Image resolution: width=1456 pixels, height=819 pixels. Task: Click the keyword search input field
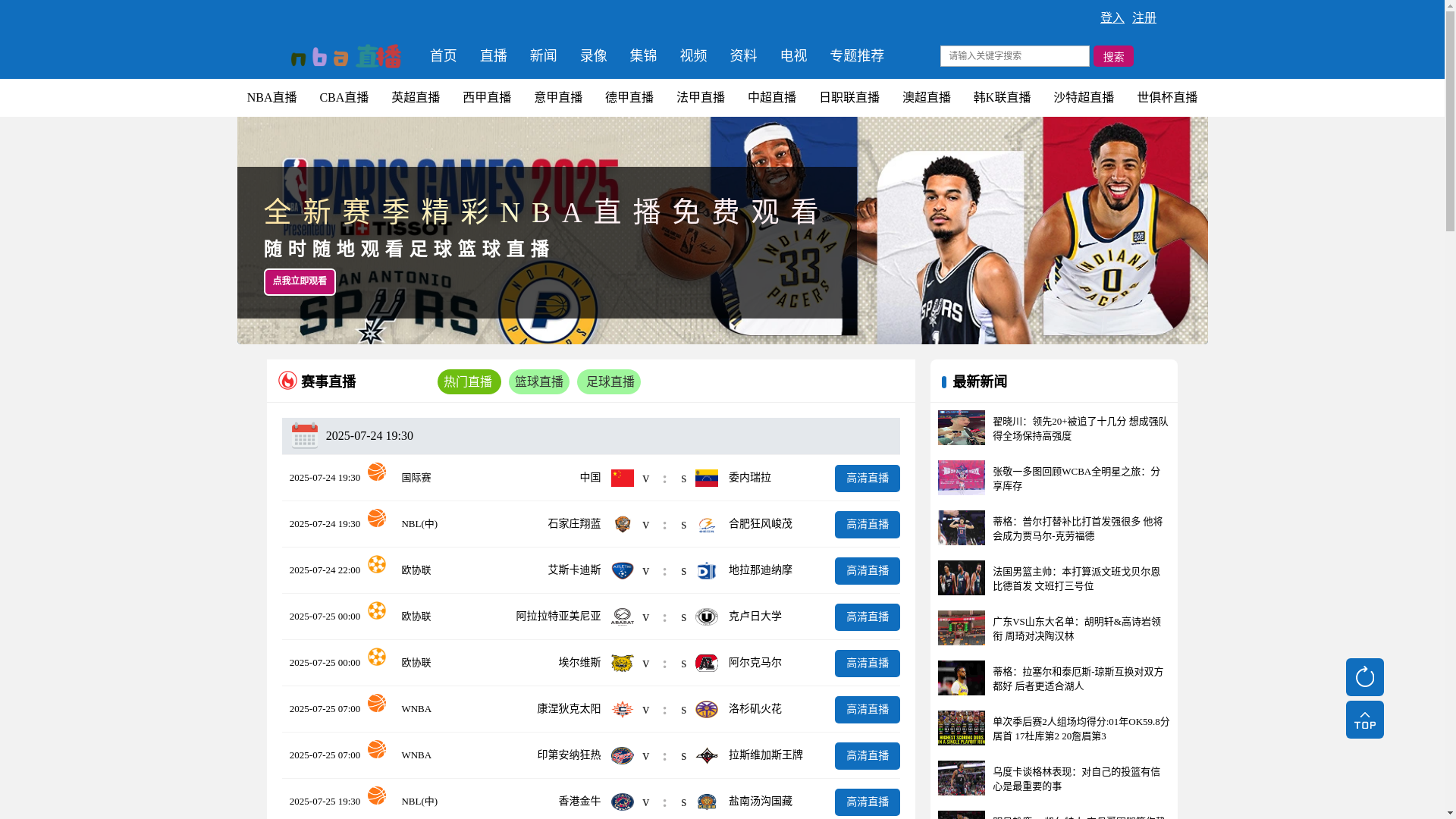(x=1015, y=55)
